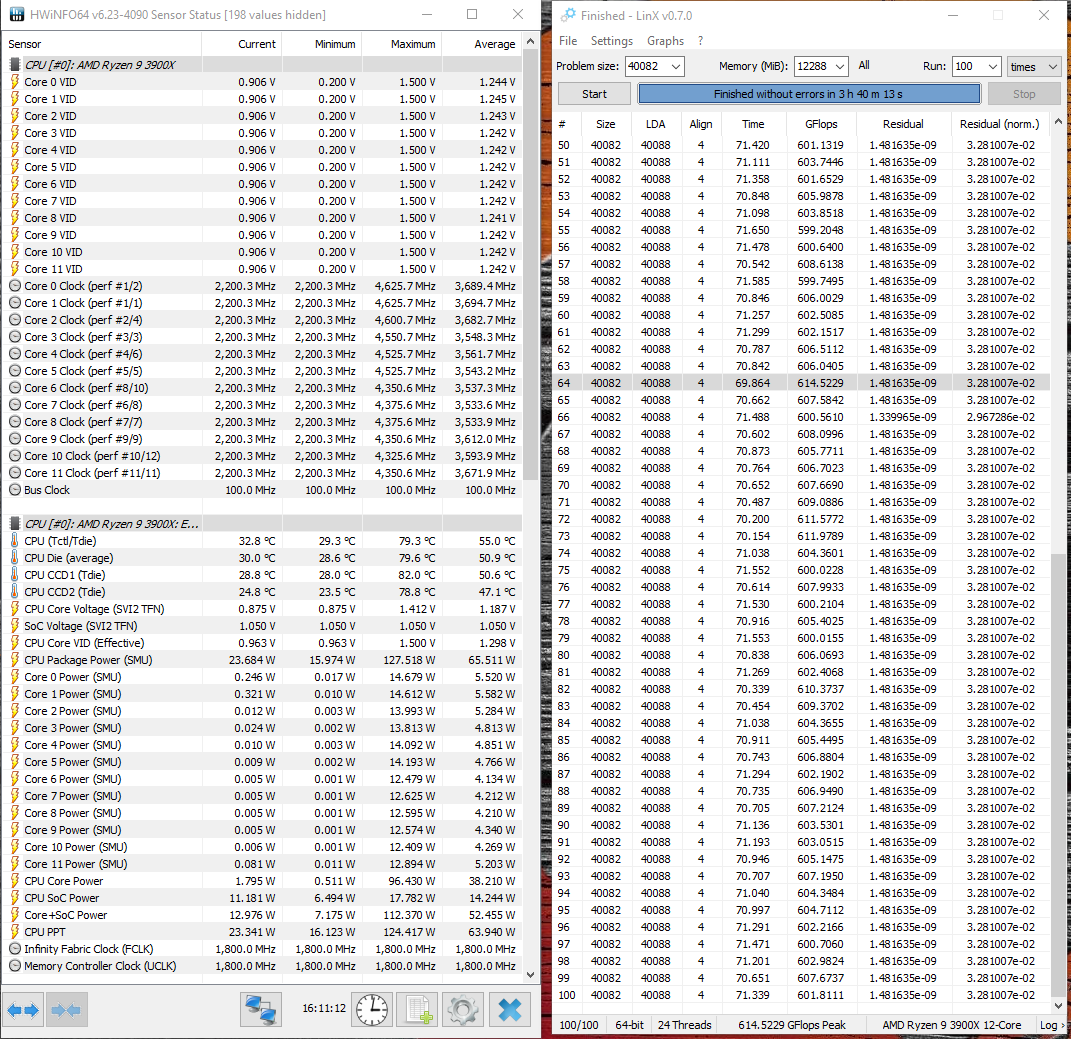The image size is (1071, 1039).
Task: Click the clock reset timer icon
Action: (x=372, y=1010)
